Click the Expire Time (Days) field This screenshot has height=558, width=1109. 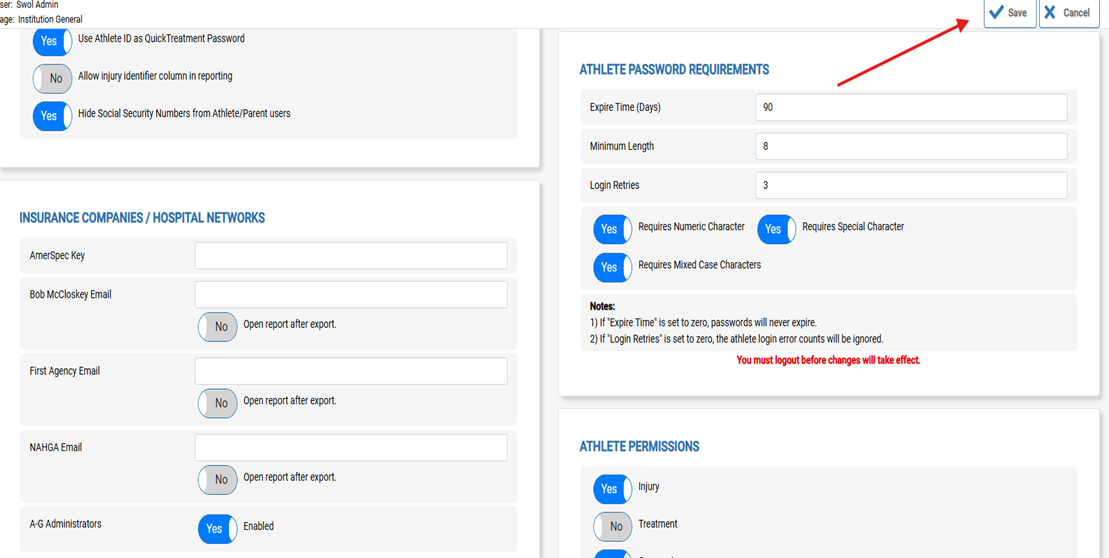click(911, 107)
